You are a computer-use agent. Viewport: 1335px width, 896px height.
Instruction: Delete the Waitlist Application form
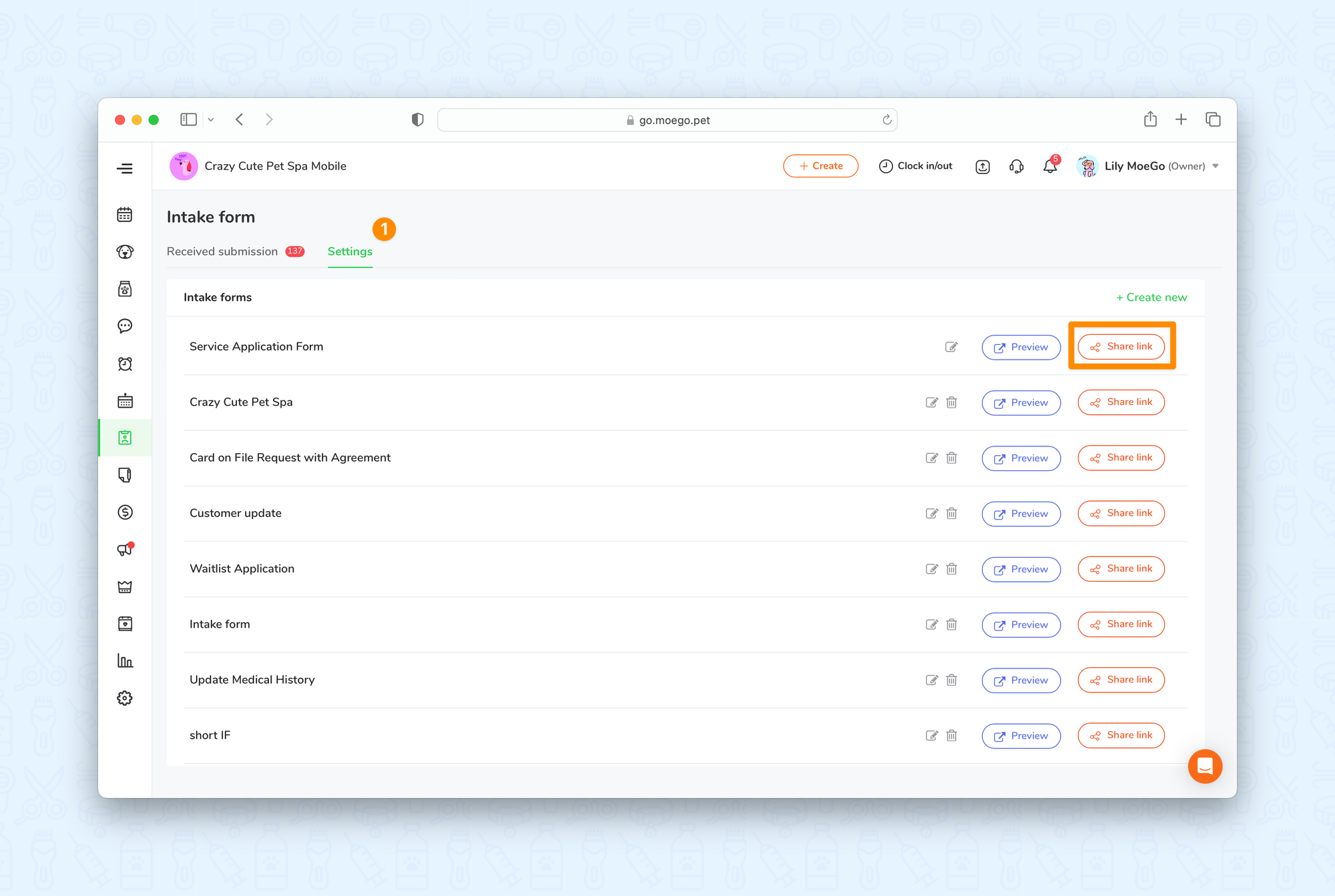pyautogui.click(x=952, y=569)
